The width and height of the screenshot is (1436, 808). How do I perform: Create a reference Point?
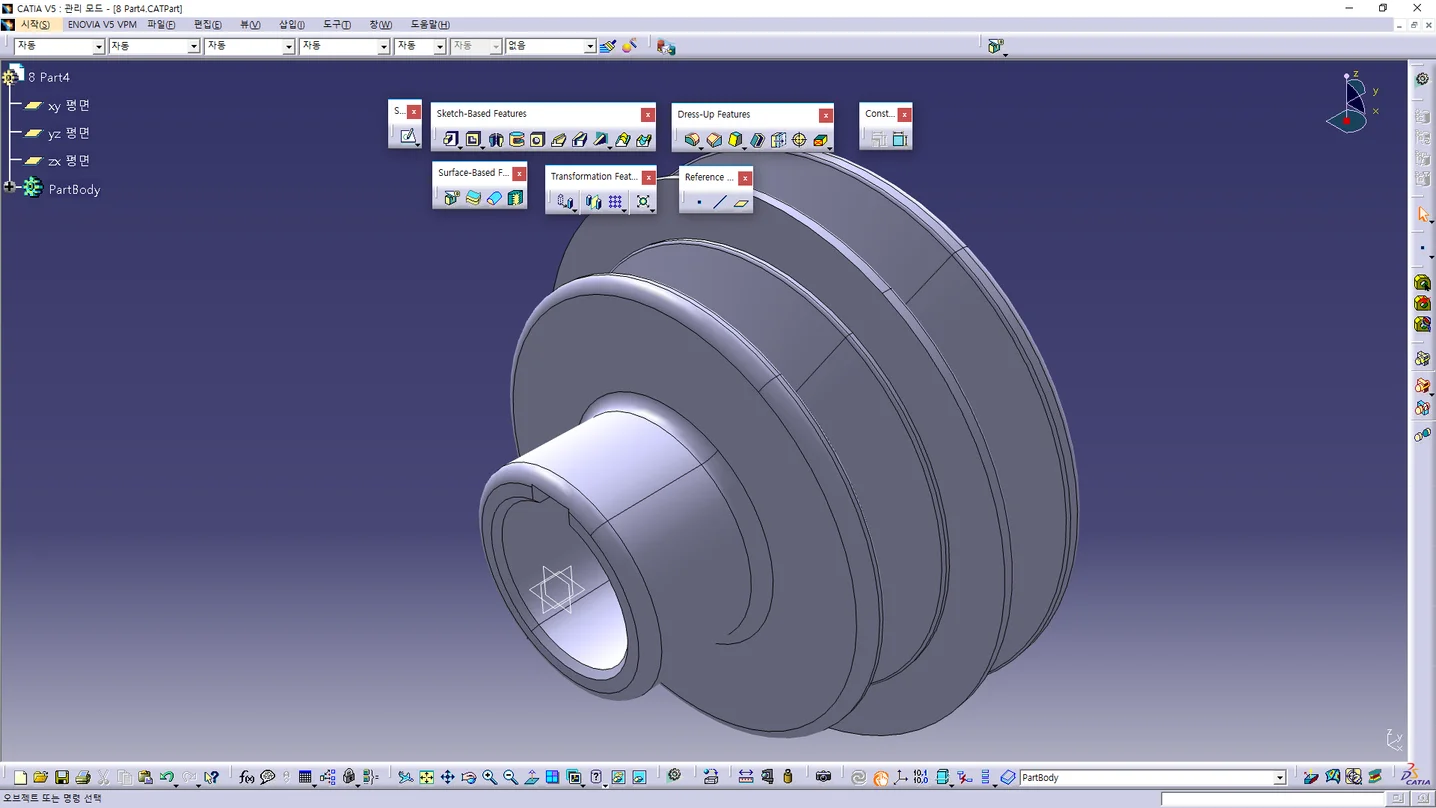(699, 203)
